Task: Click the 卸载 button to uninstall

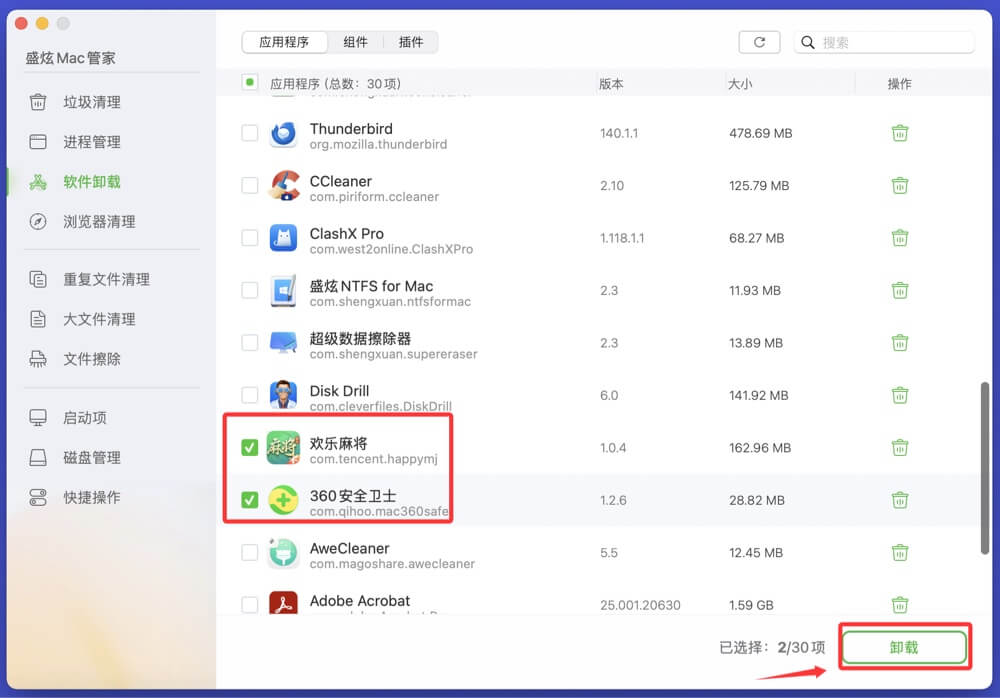Action: [x=903, y=646]
